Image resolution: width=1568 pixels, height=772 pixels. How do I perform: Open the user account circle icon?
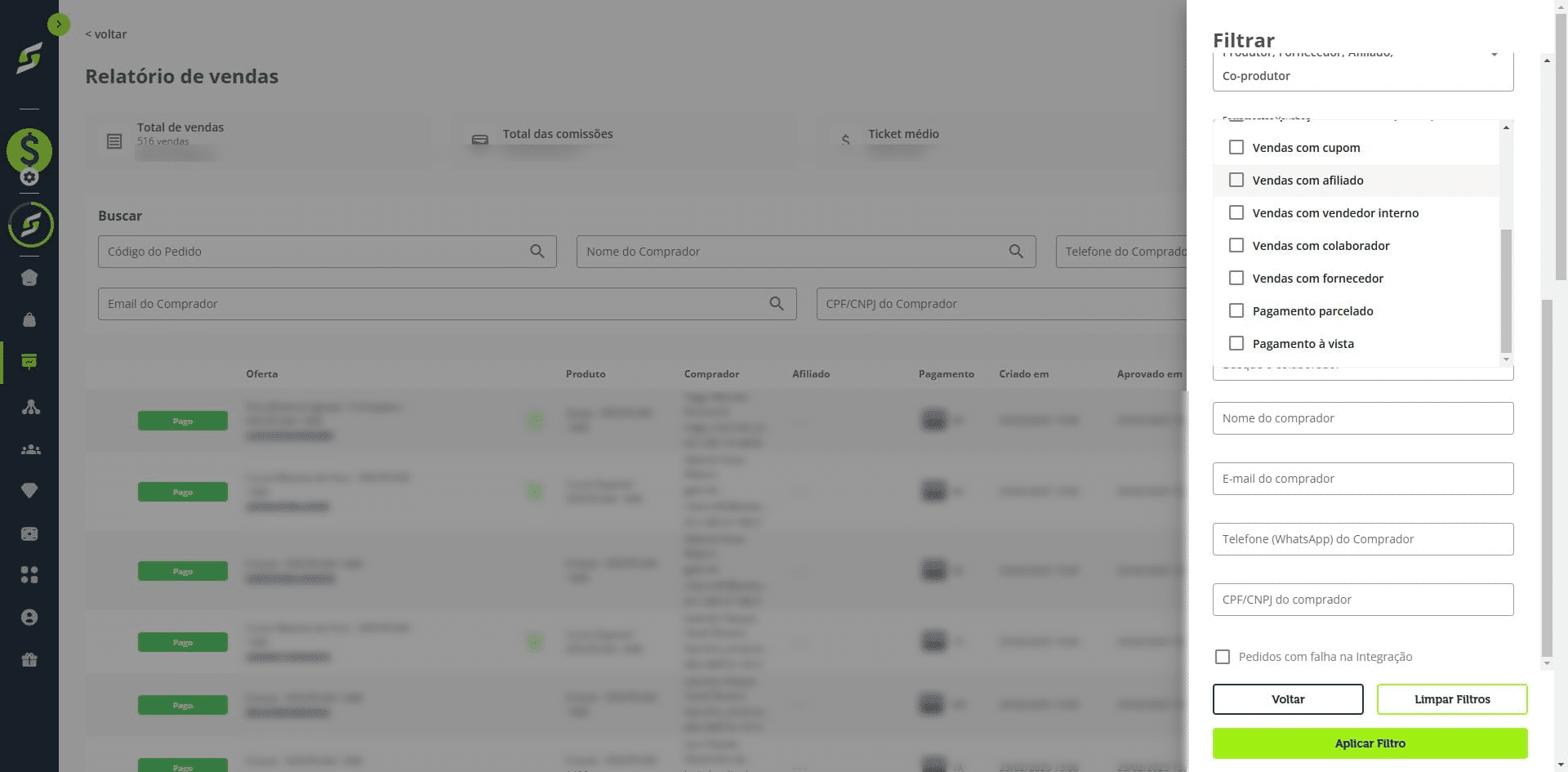29,617
